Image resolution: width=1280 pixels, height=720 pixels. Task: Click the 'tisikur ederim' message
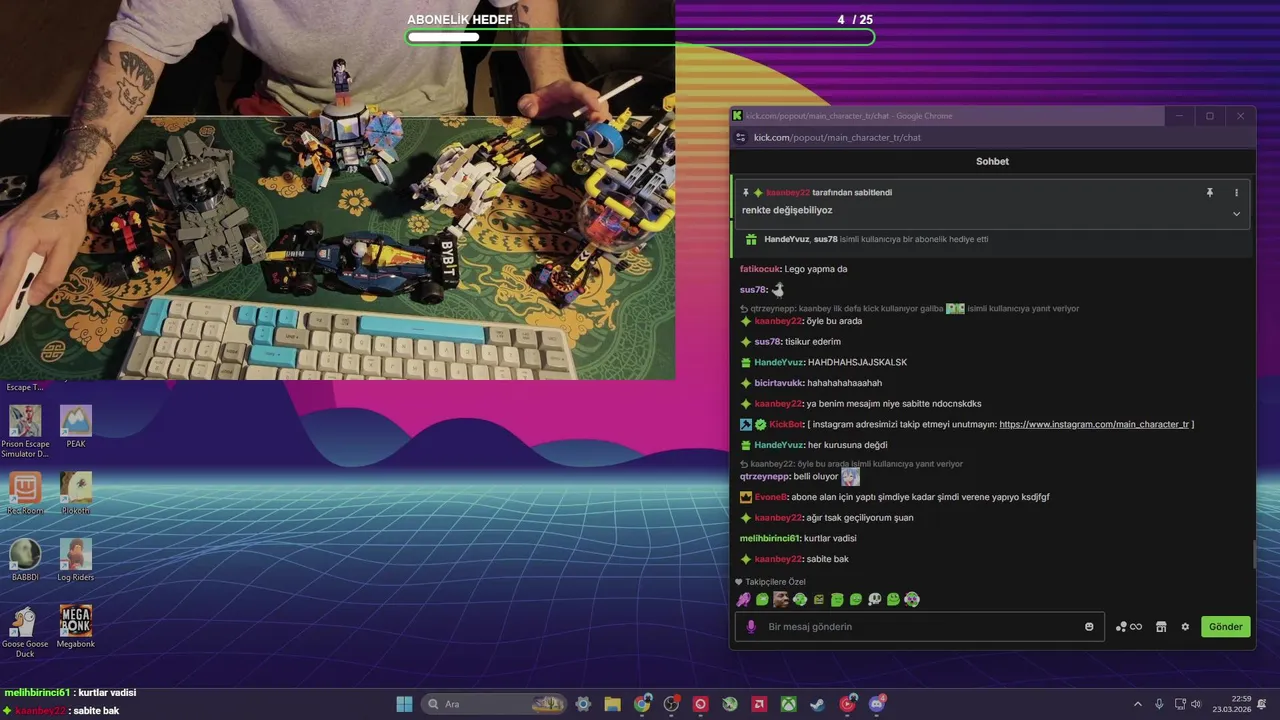click(813, 342)
